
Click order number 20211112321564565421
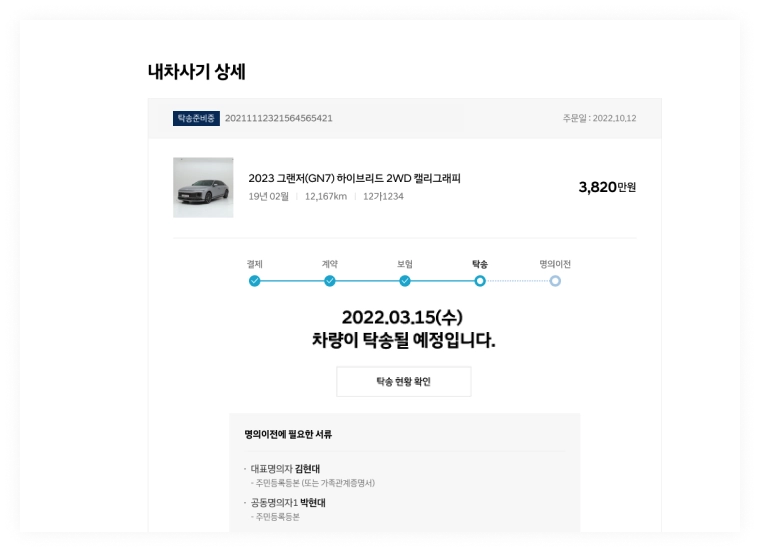coord(279,118)
